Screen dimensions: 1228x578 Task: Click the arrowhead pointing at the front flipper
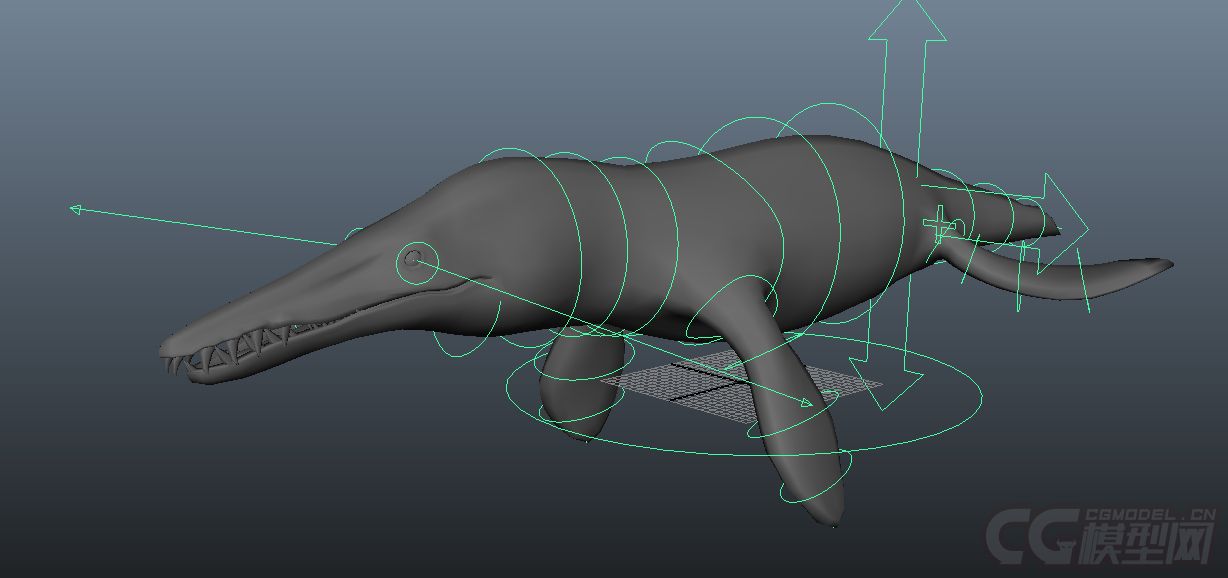805,403
